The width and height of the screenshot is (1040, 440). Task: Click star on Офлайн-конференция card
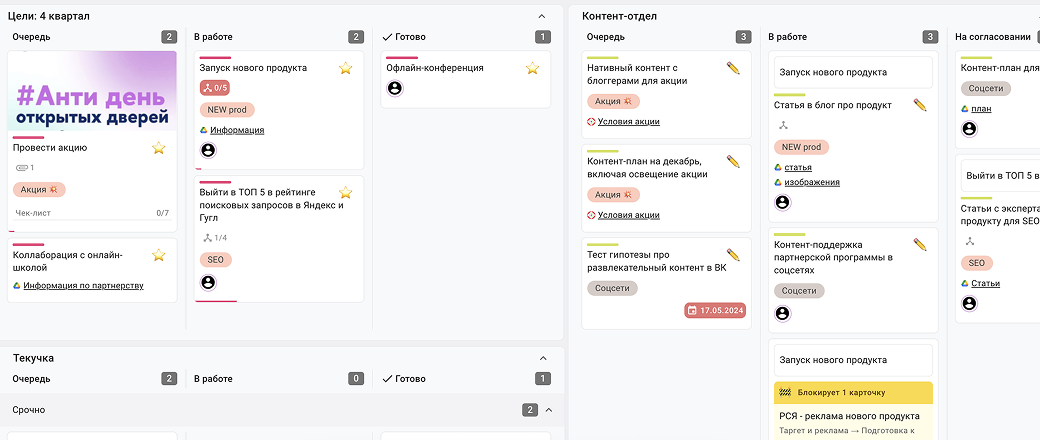click(x=532, y=68)
